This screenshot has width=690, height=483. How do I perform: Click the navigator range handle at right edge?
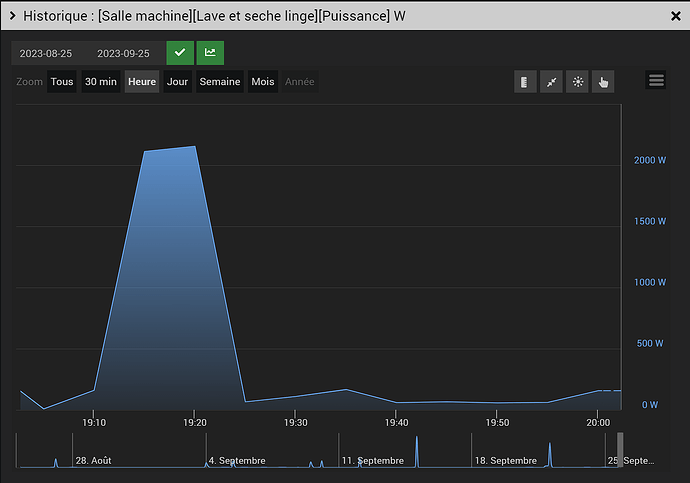coord(620,450)
